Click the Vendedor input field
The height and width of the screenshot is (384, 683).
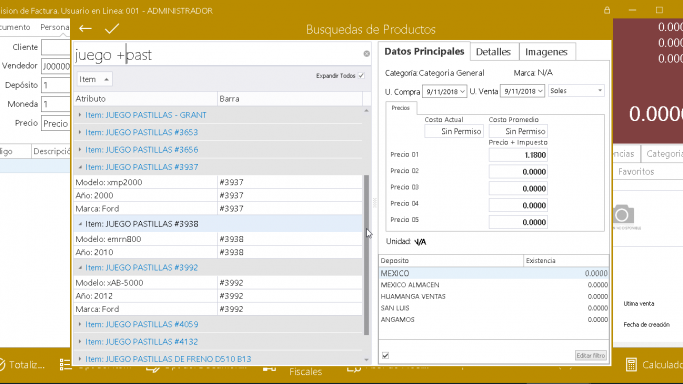click(x=56, y=66)
